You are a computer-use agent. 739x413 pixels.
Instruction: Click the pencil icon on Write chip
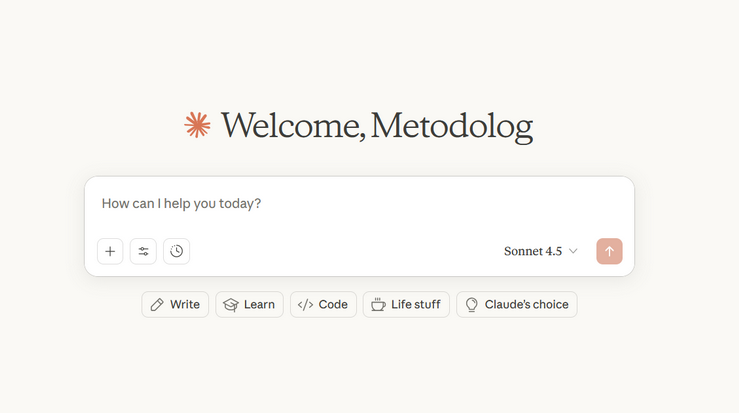tap(157, 305)
